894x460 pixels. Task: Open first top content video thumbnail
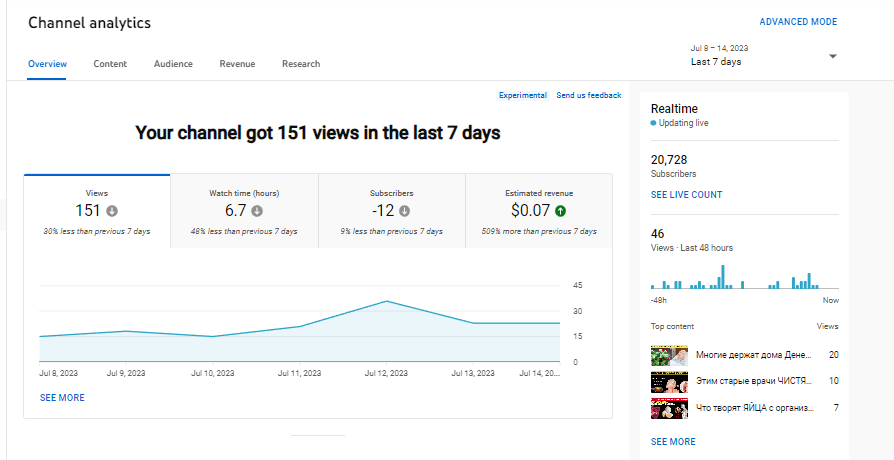(668, 355)
